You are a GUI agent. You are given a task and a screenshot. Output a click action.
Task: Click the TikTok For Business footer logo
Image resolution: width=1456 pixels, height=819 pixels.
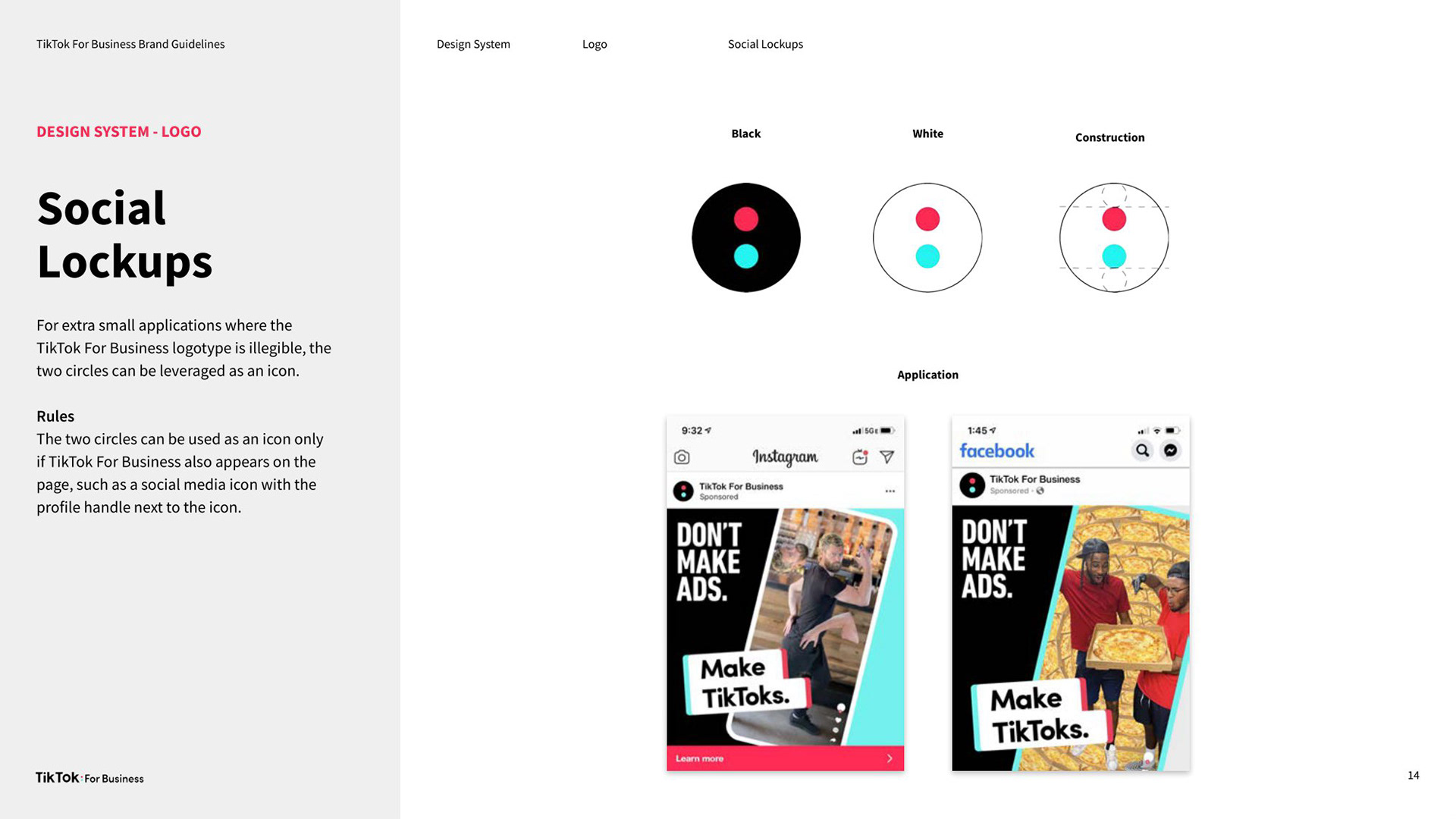[89, 778]
